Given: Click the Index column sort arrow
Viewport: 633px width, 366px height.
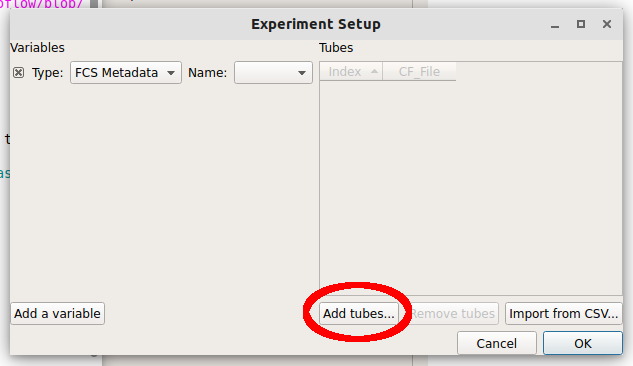Looking at the screenshot, I should pyautogui.click(x=374, y=71).
